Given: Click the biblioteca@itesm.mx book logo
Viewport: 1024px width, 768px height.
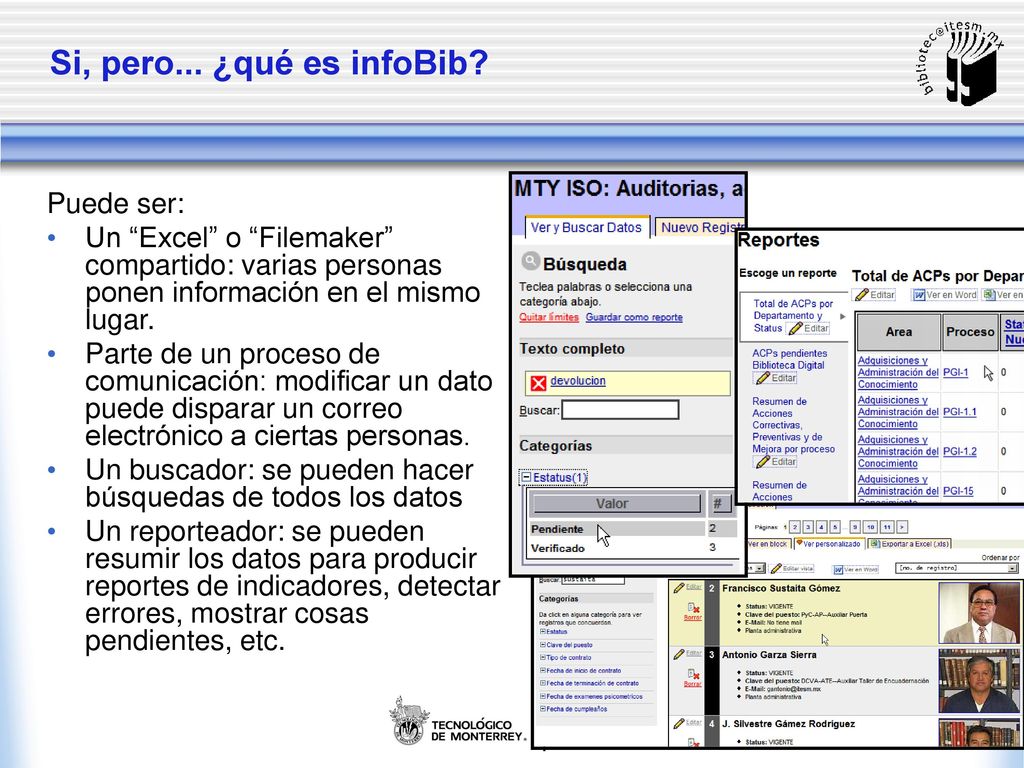Looking at the screenshot, I should (961, 61).
